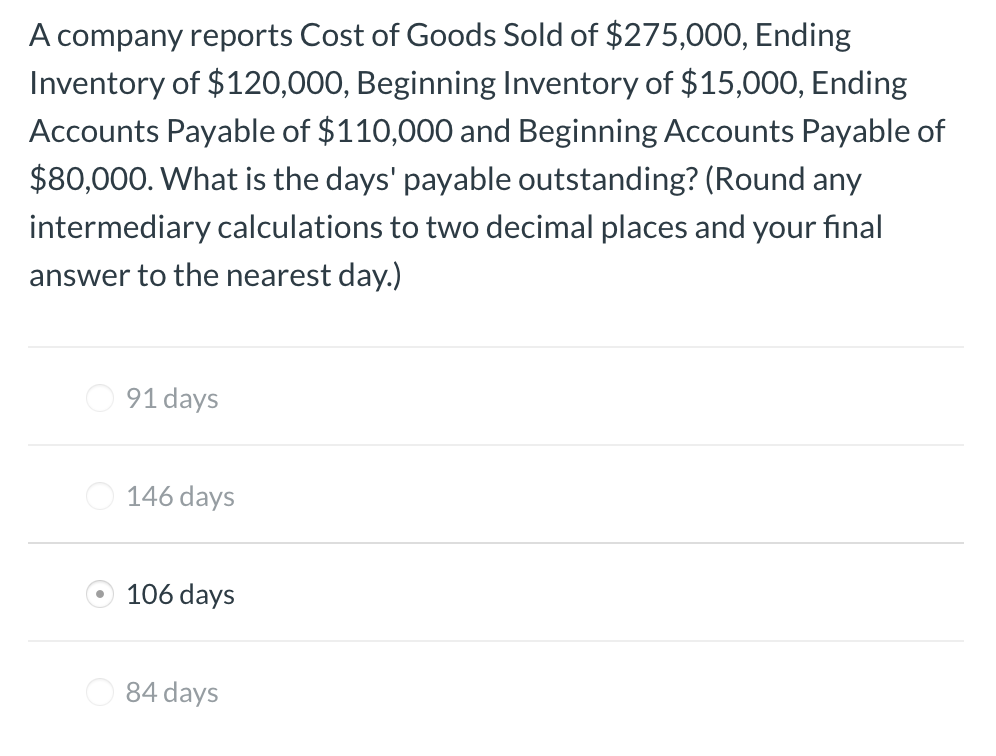
Task: Choose the 146 days radio option
Action: point(100,496)
